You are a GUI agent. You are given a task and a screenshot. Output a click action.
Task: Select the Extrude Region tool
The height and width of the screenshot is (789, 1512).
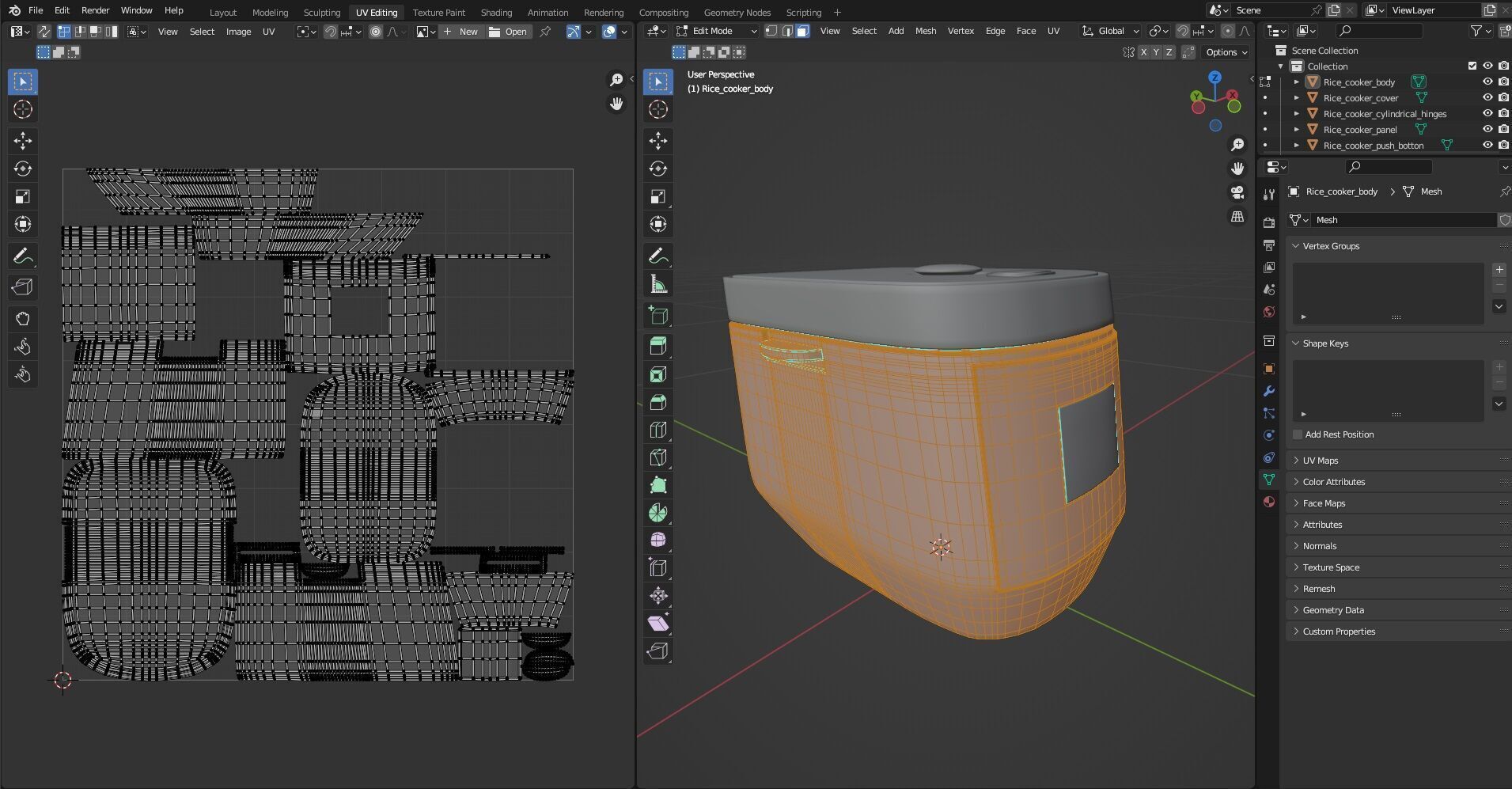coord(658,346)
